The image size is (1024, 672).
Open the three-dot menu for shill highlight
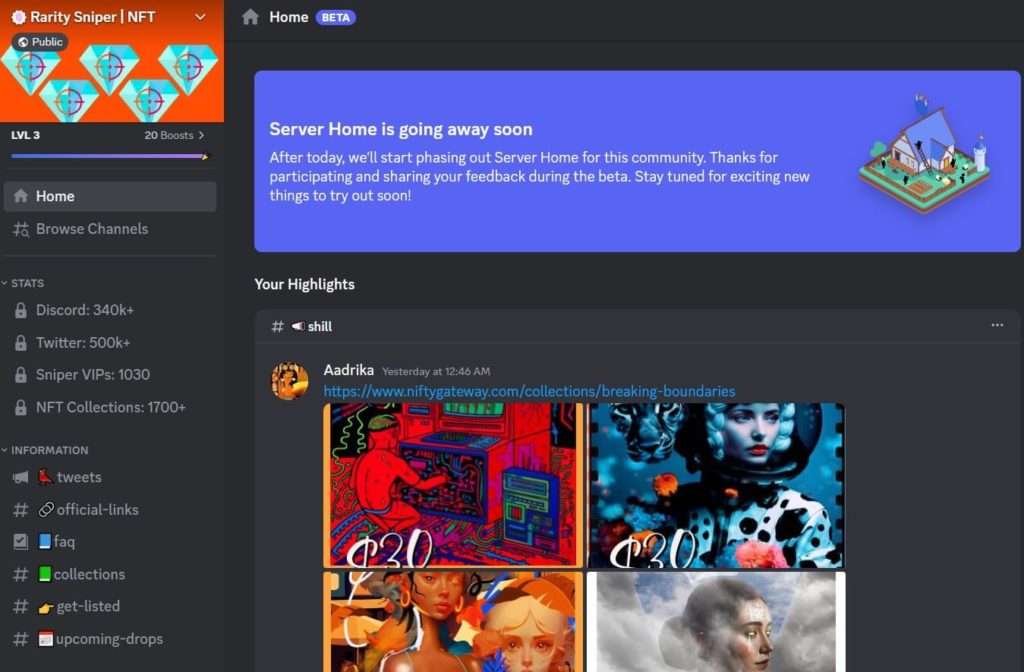point(997,325)
